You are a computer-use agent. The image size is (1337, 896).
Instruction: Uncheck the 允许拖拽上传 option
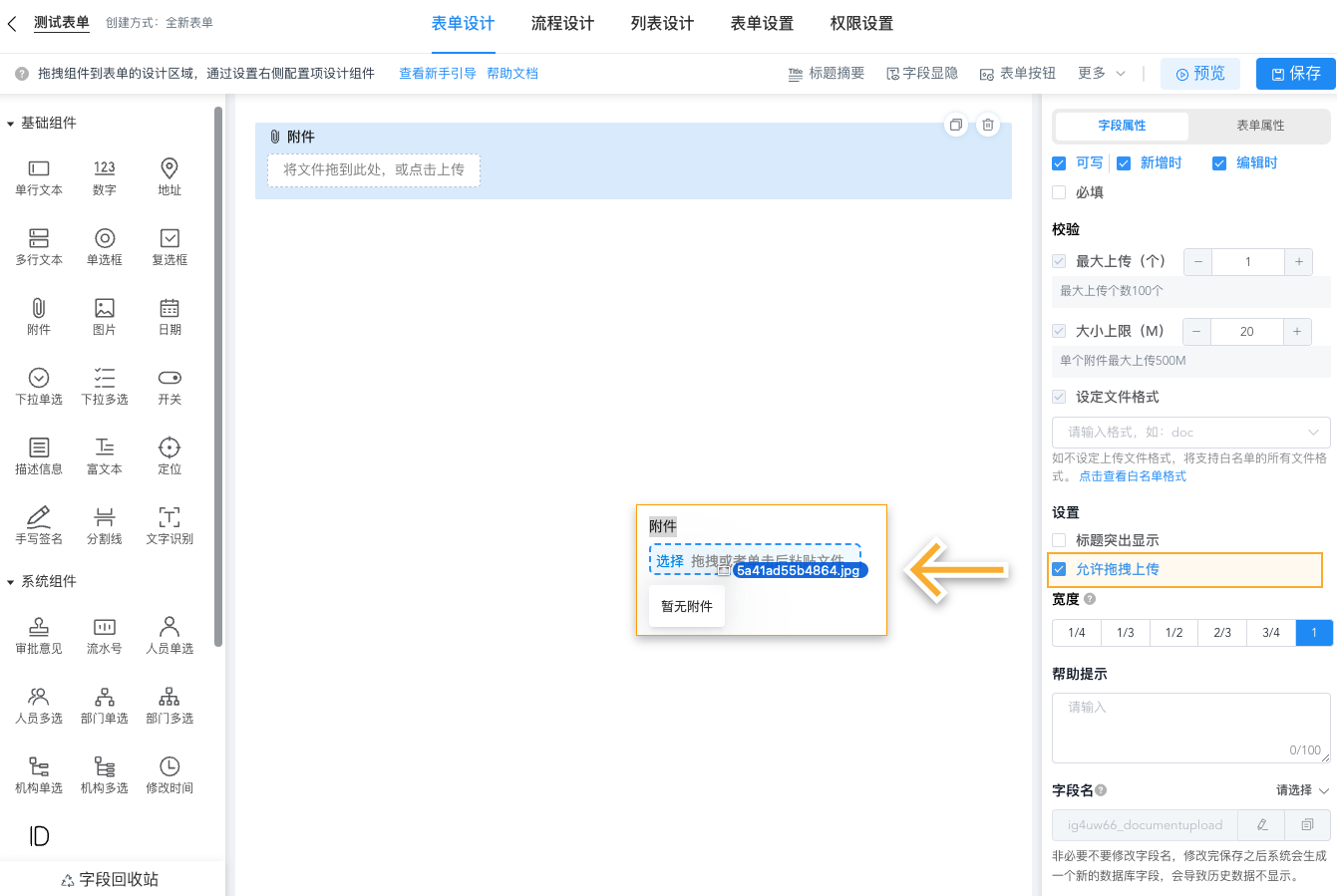[x=1059, y=570]
